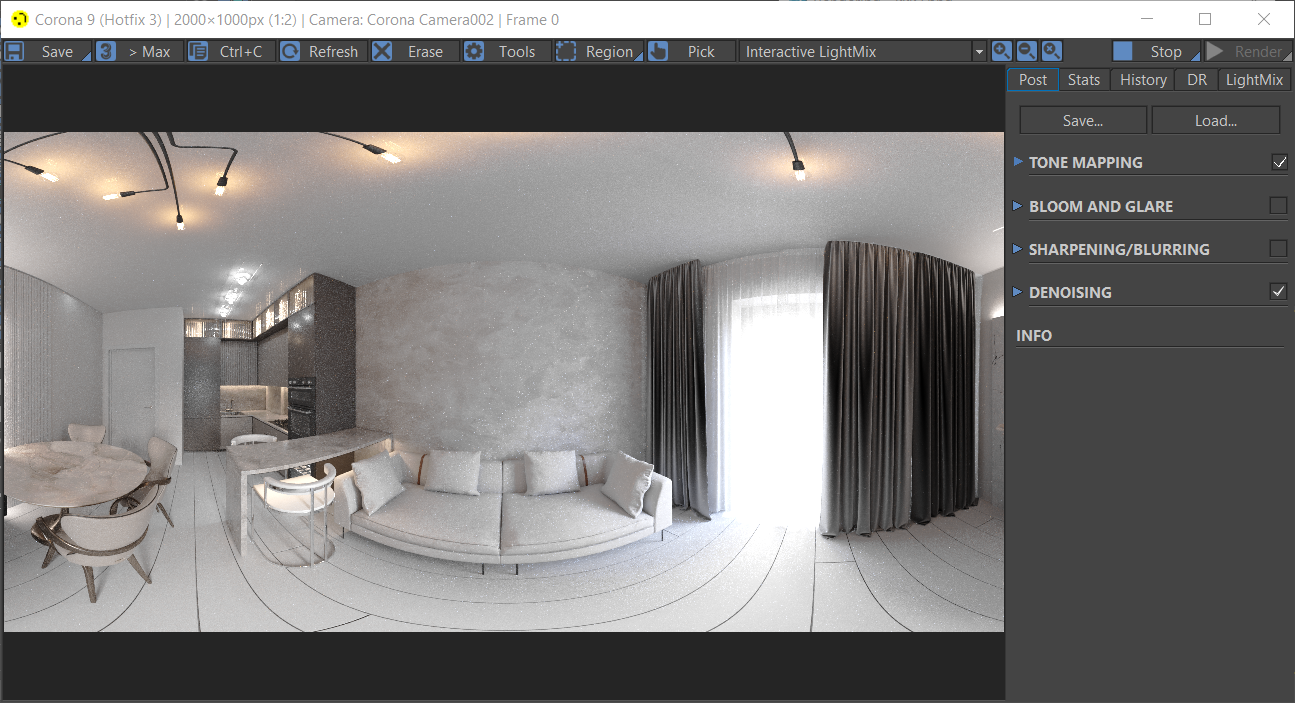
Task: Expand the Denoising section
Action: click(x=1018, y=292)
